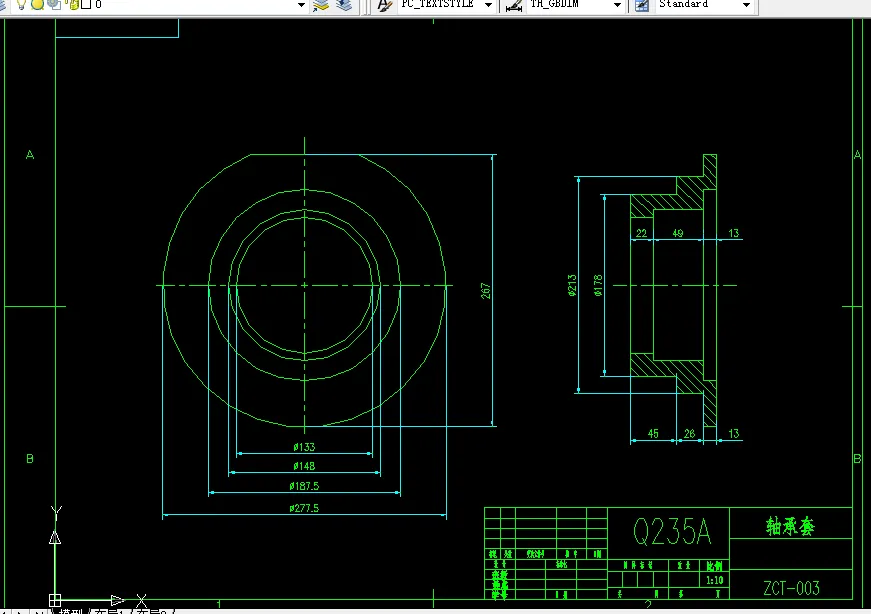This screenshot has width=871, height=614.
Task: Click the Q235A material text in title block
Action: (672, 531)
